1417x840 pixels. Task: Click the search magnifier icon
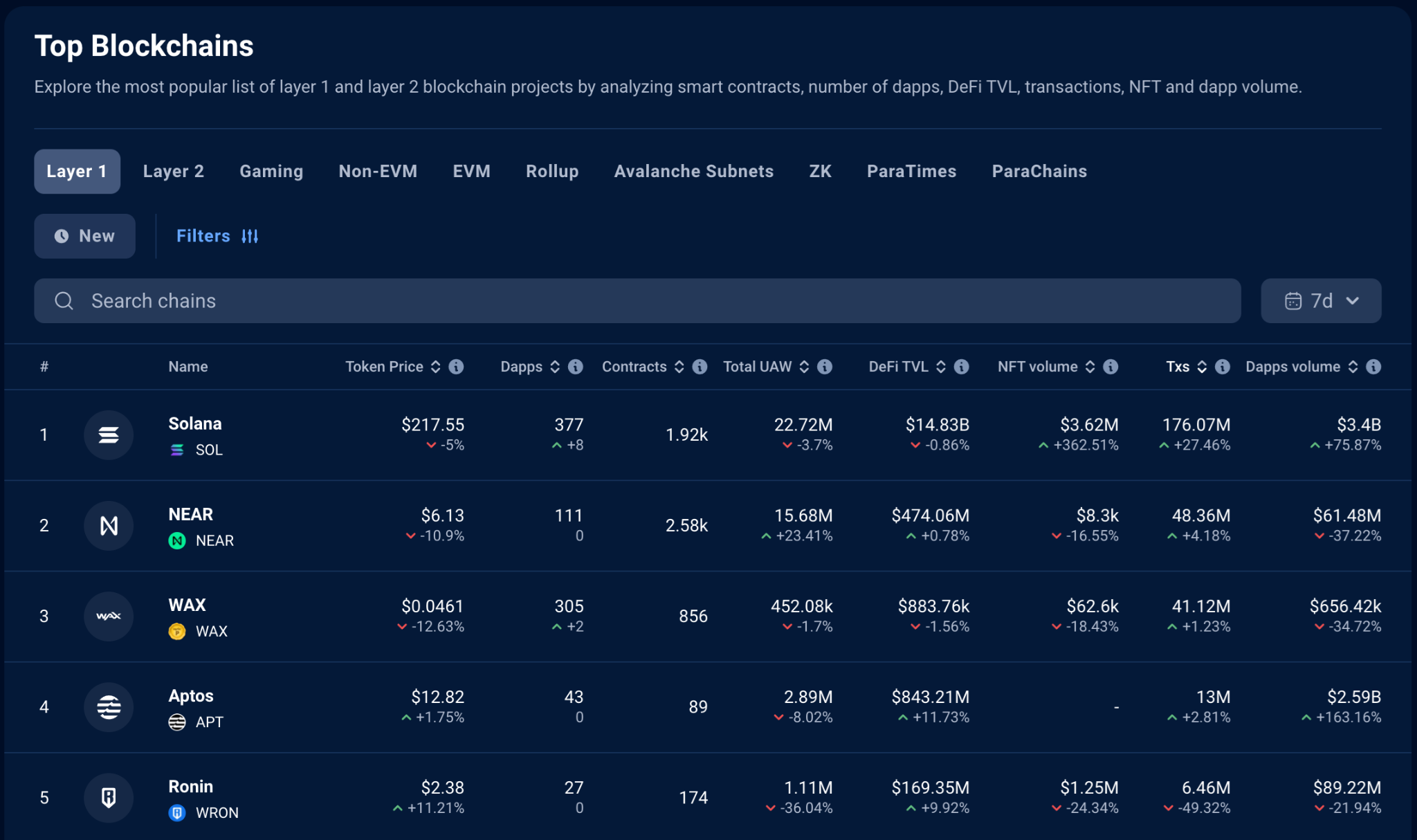(64, 301)
